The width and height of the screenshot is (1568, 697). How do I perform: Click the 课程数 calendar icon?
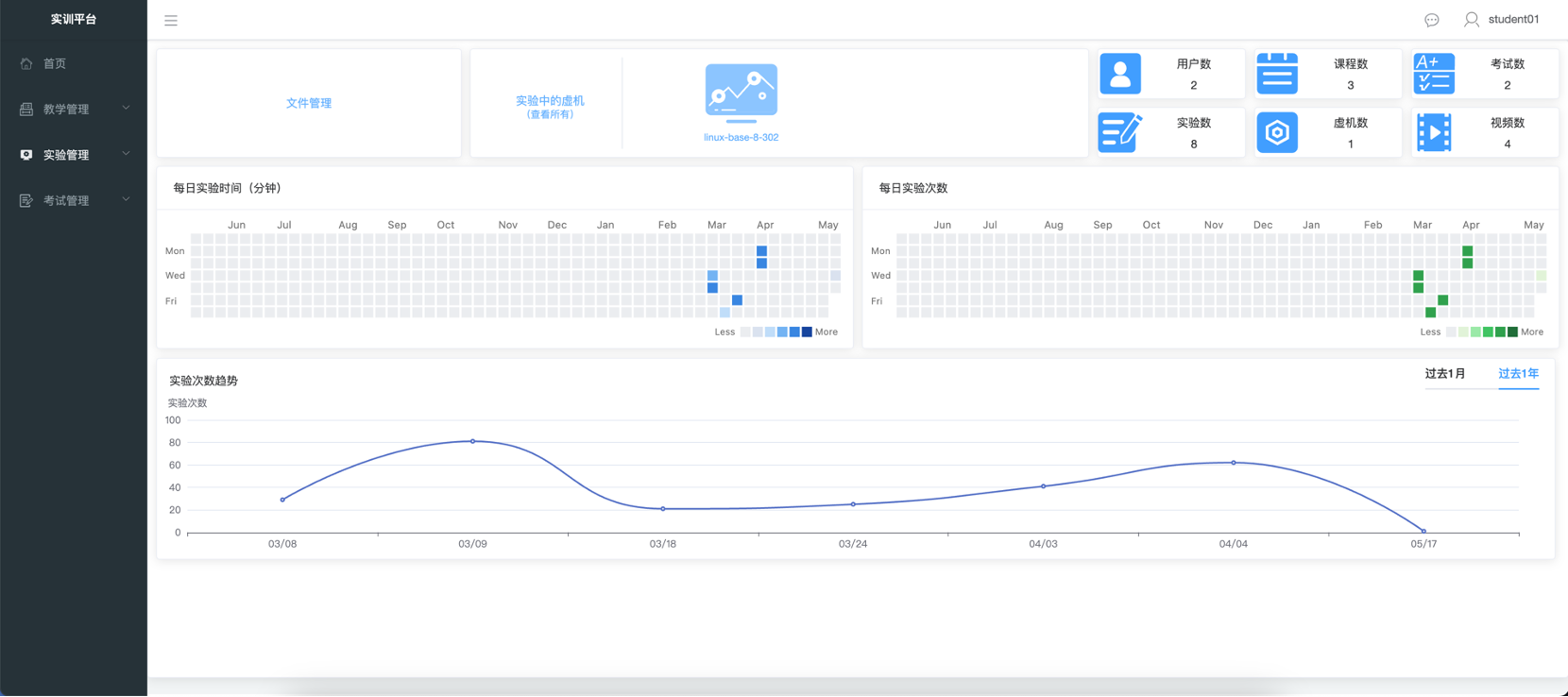click(x=1277, y=74)
